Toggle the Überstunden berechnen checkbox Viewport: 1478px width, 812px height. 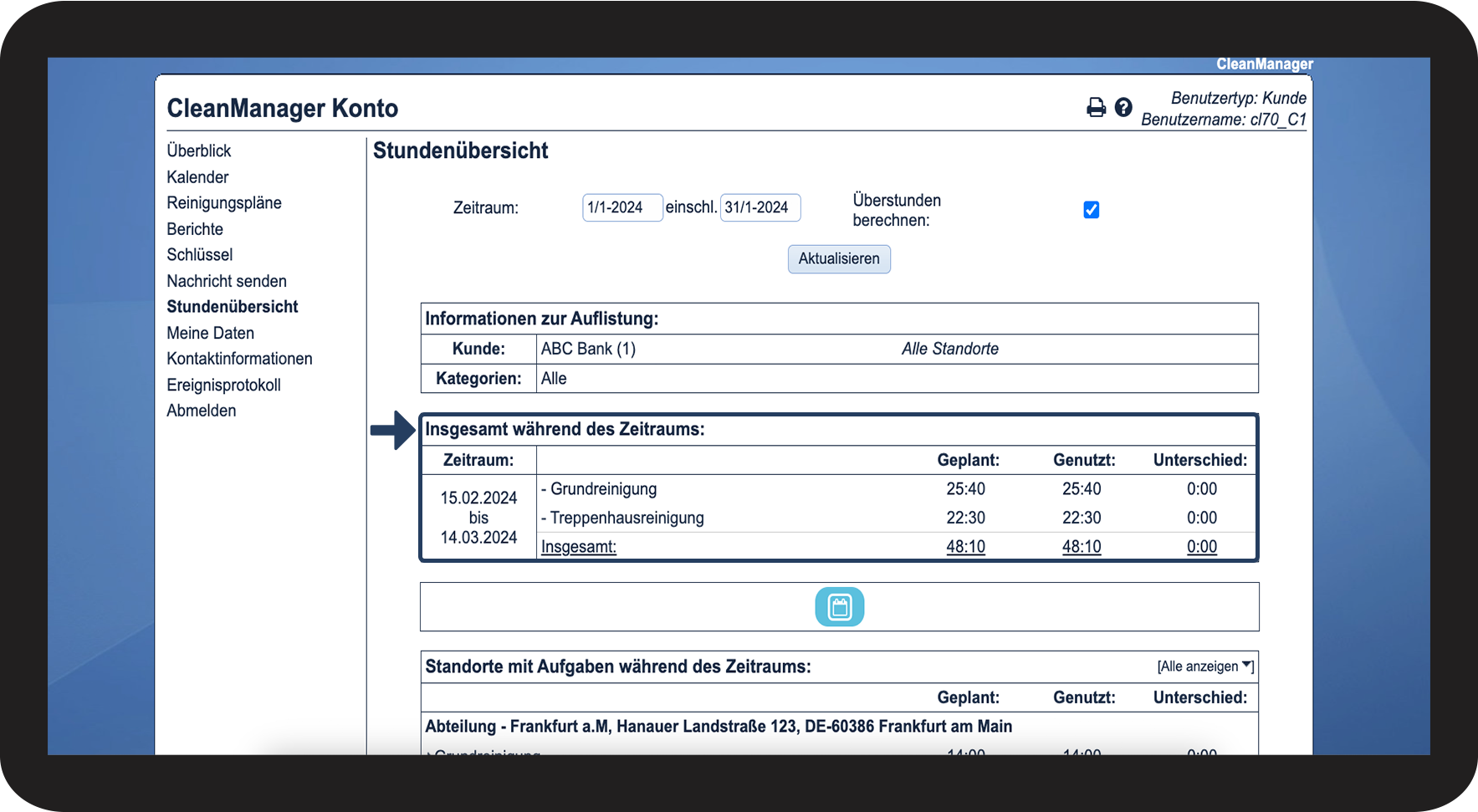click(1091, 210)
